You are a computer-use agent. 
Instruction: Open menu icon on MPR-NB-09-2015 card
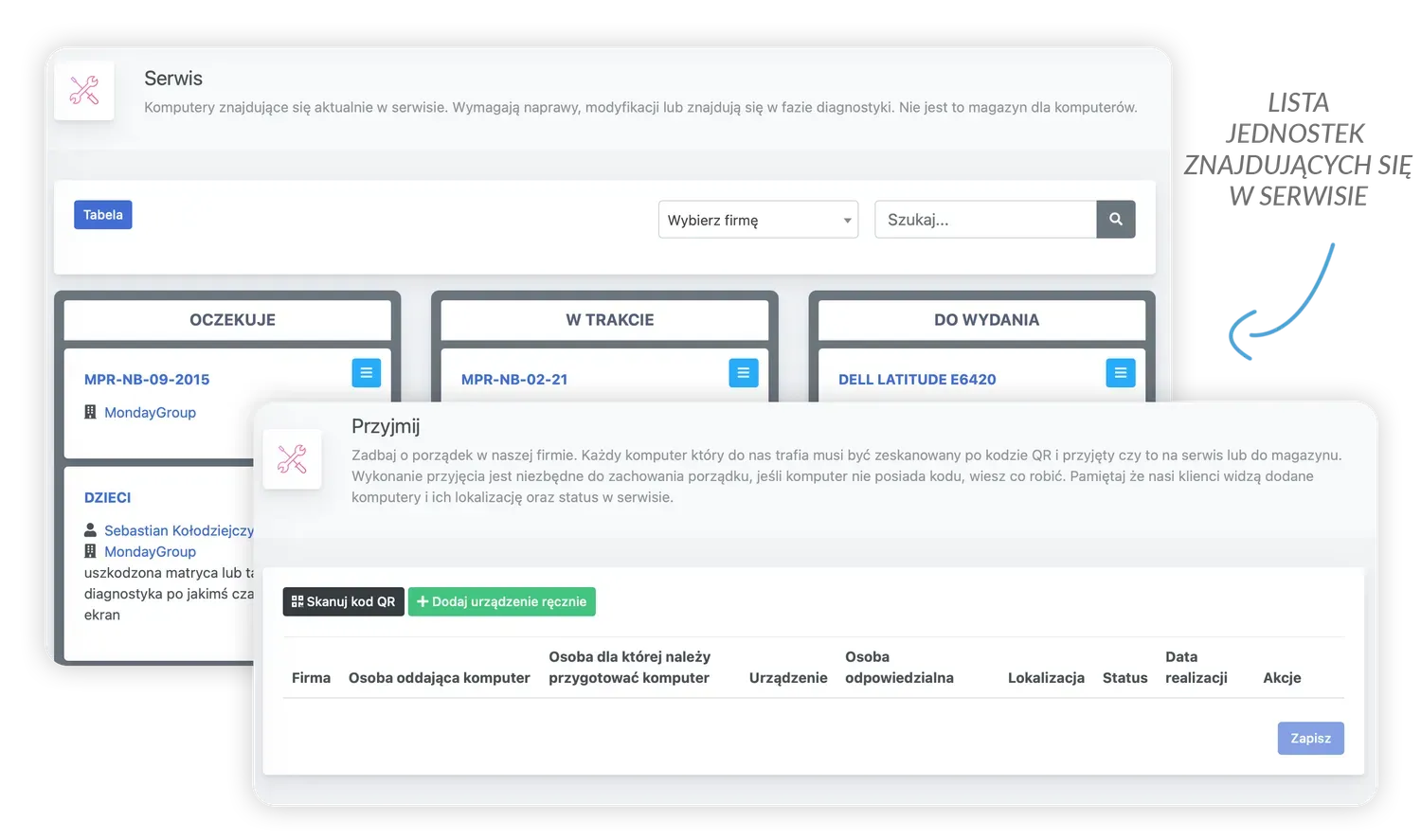click(x=367, y=373)
